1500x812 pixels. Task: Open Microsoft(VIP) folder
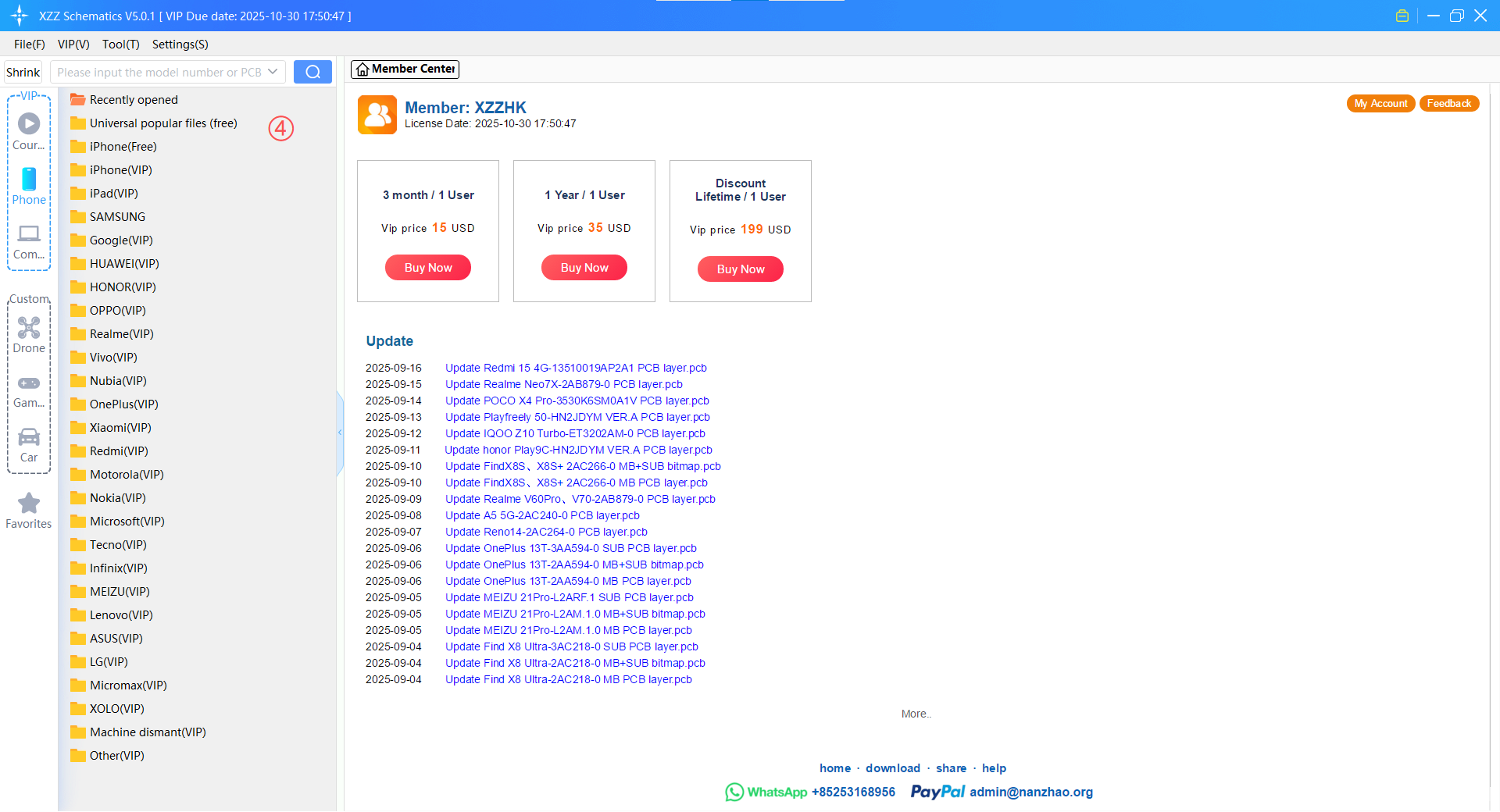coord(118,522)
